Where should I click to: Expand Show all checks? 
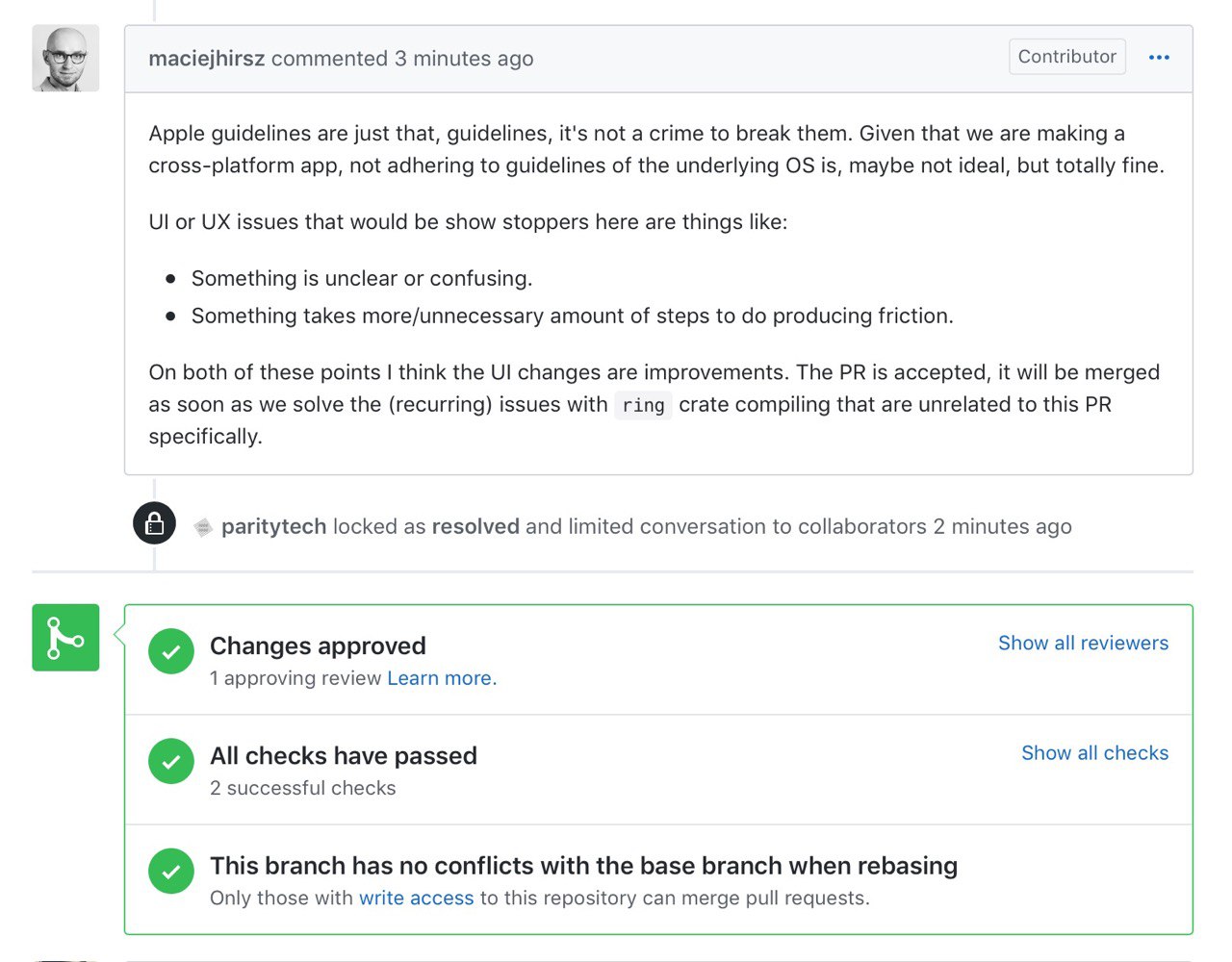click(x=1095, y=753)
